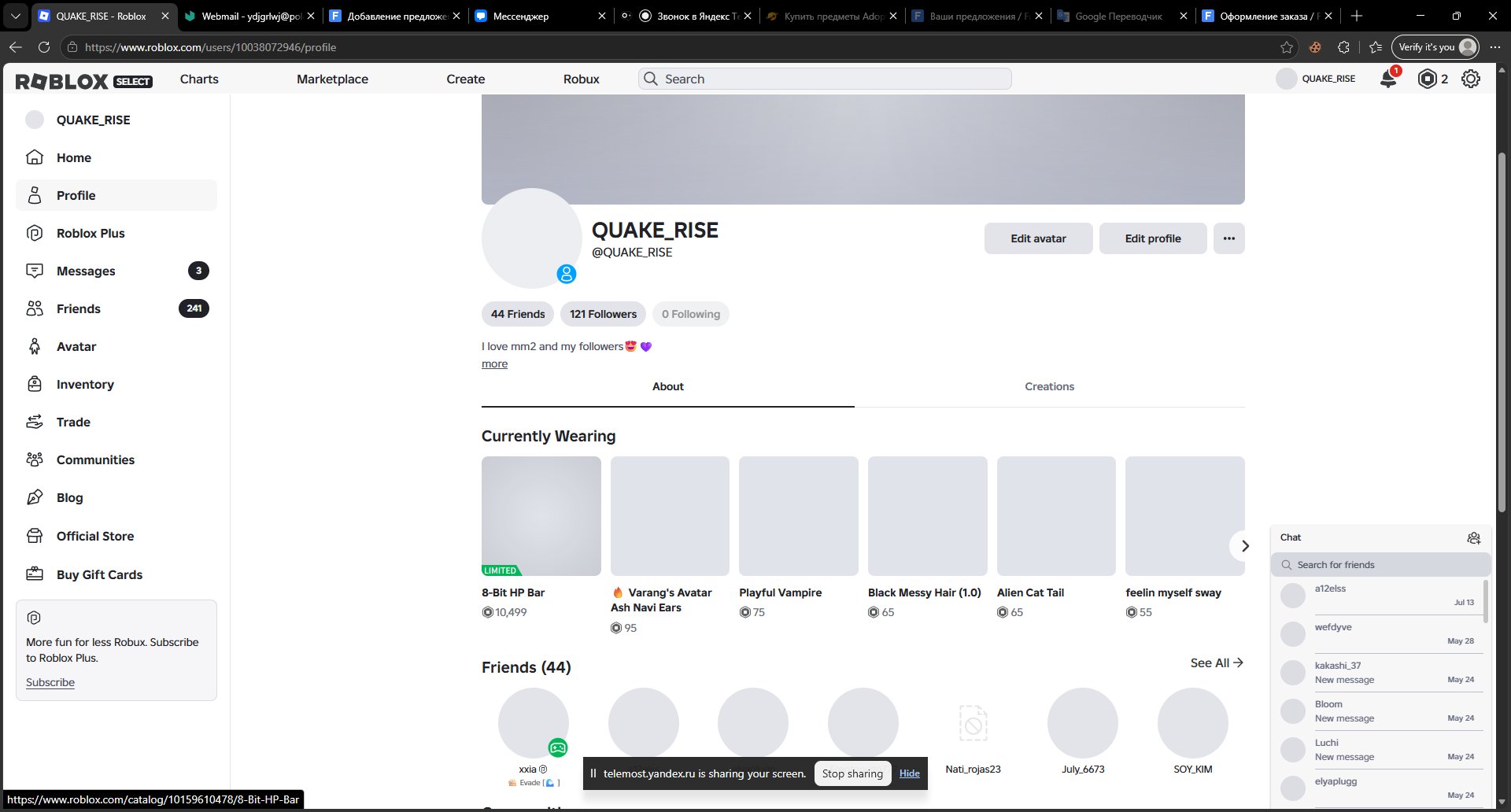Image resolution: width=1511 pixels, height=812 pixels.
Task: Open the Robux menu item
Action: point(582,79)
